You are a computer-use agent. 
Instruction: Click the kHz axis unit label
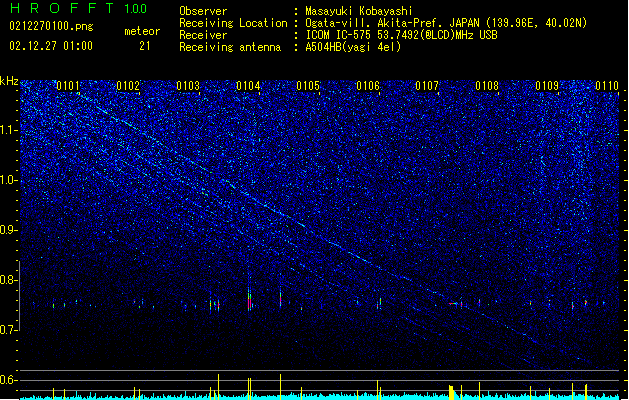point(9,81)
